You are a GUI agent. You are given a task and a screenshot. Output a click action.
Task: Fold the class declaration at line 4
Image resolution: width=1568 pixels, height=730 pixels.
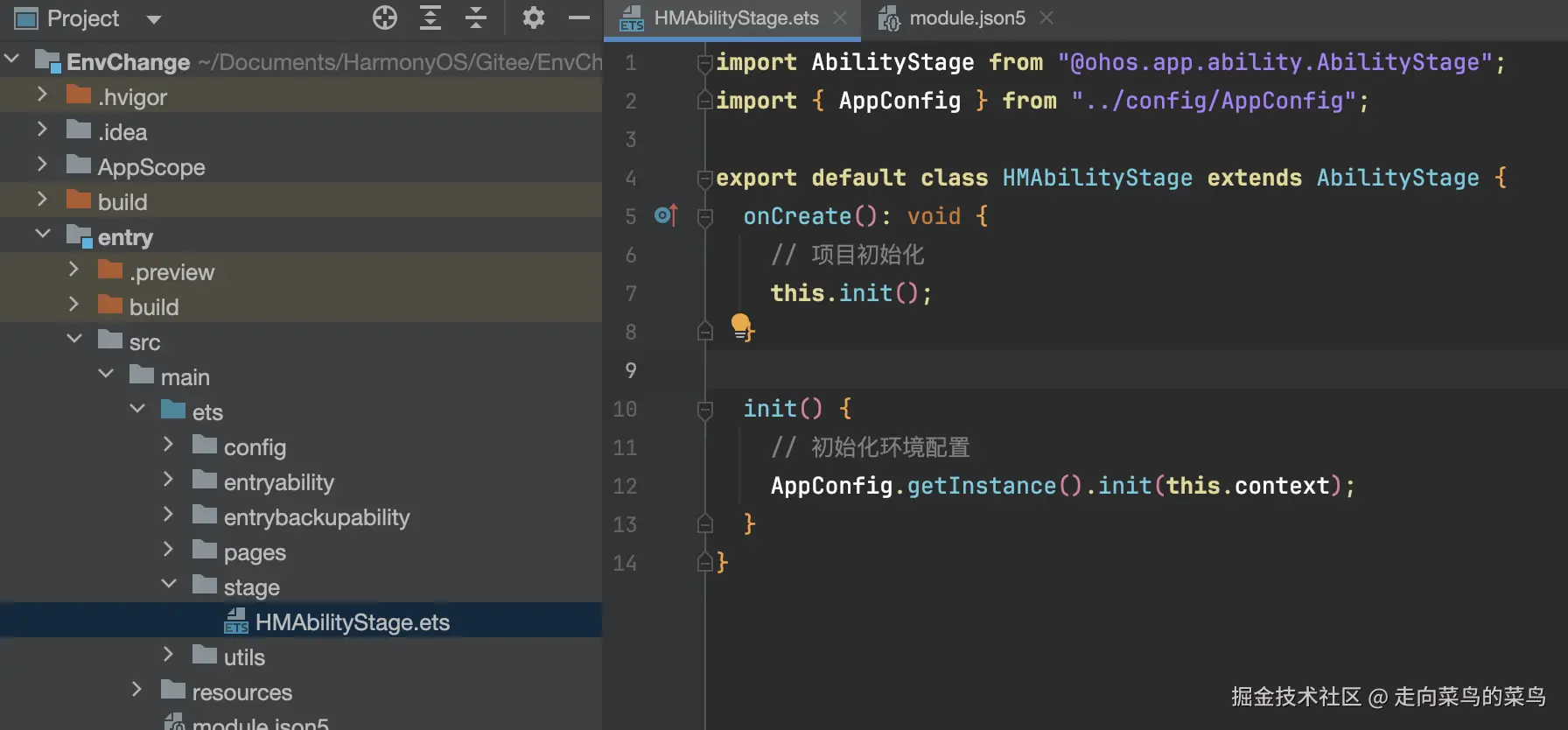click(705, 179)
